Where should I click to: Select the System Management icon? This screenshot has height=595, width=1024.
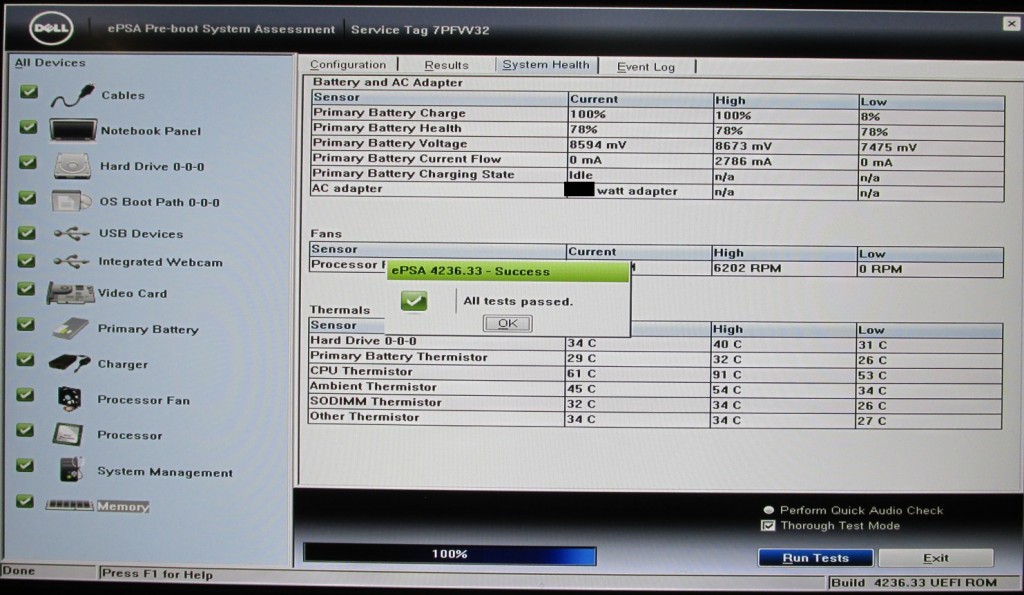(x=71, y=470)
